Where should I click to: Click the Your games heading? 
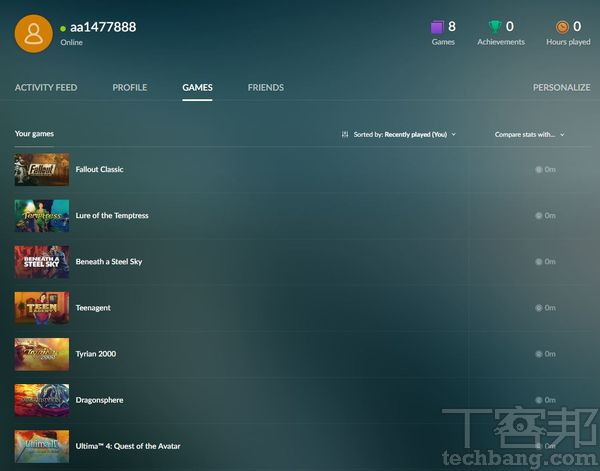coord(34,134)
